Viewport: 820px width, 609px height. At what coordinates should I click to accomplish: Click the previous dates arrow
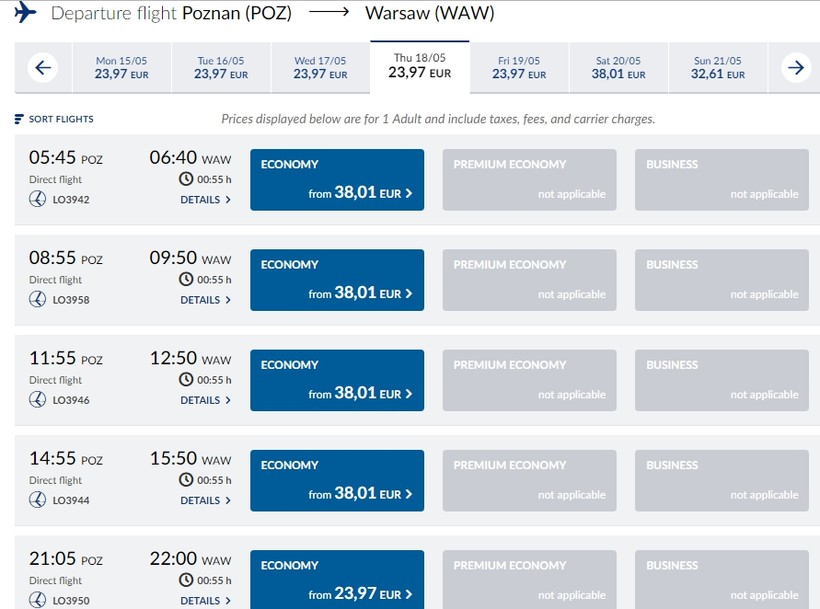(x=43, y=68)
